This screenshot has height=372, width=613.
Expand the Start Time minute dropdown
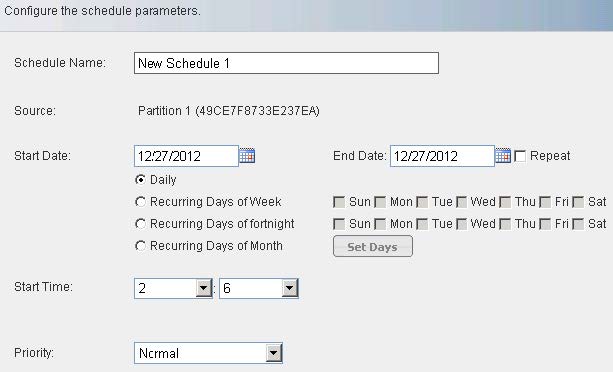click(x=290, y=288)
